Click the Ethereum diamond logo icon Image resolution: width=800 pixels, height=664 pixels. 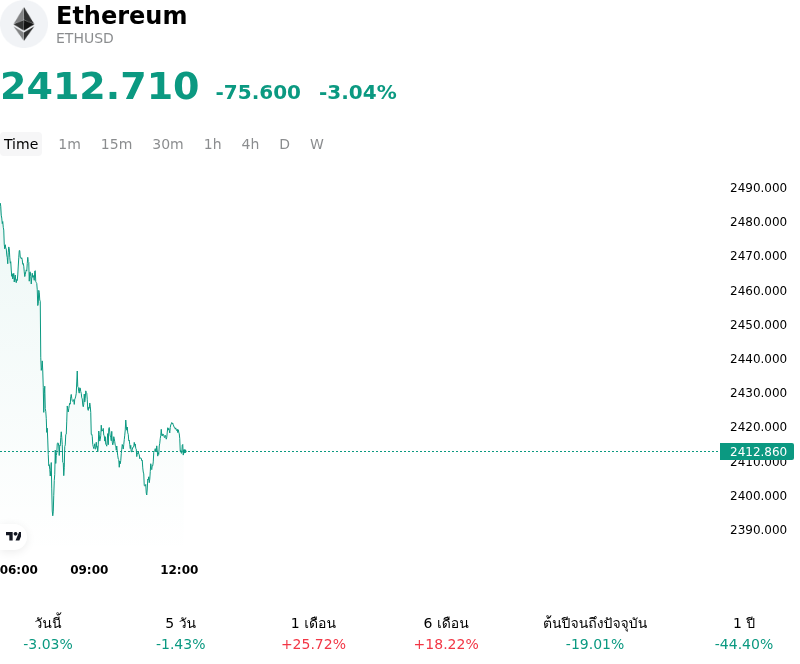[23, 24]
